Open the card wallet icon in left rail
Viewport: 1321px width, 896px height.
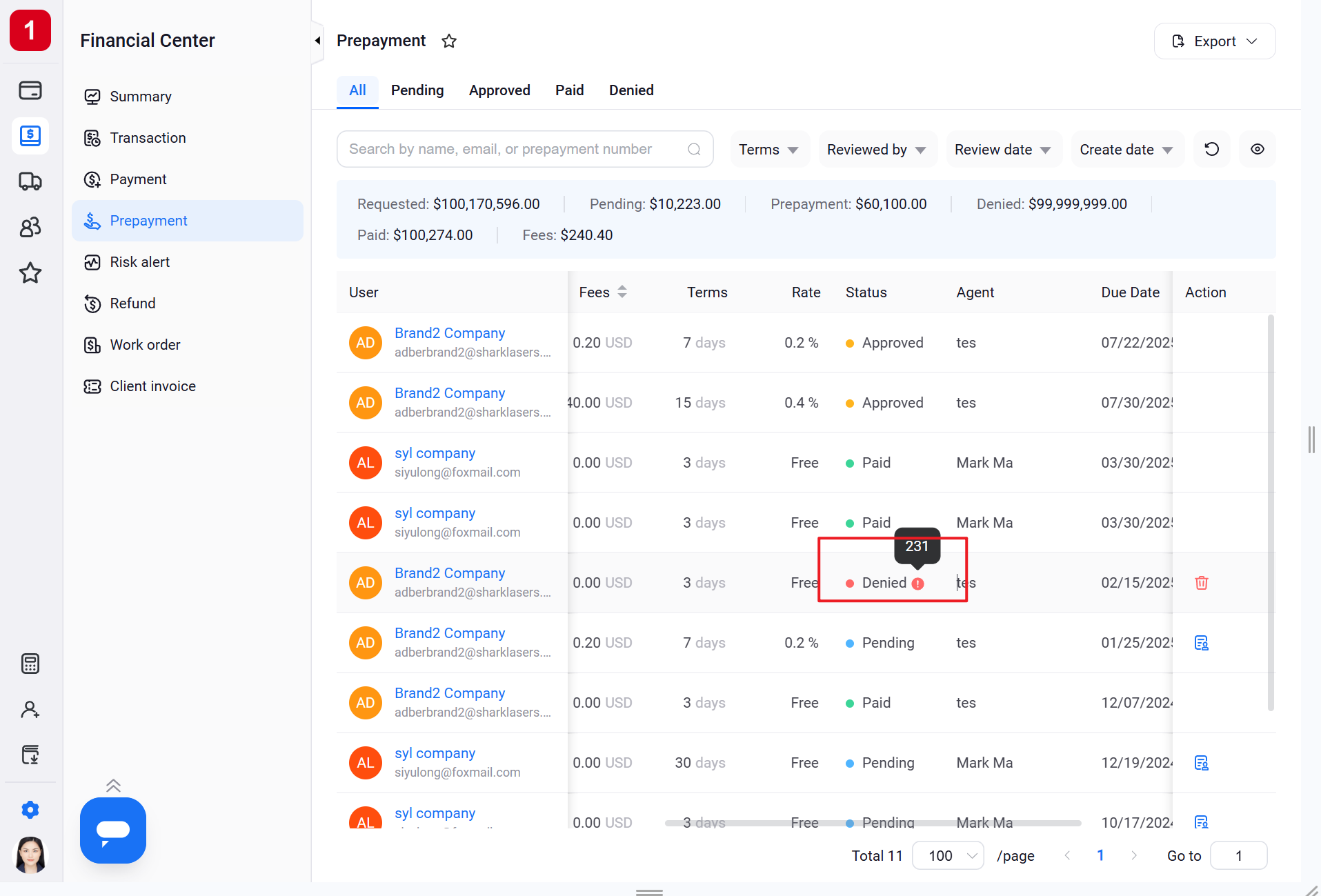click(x=30, y=90)
